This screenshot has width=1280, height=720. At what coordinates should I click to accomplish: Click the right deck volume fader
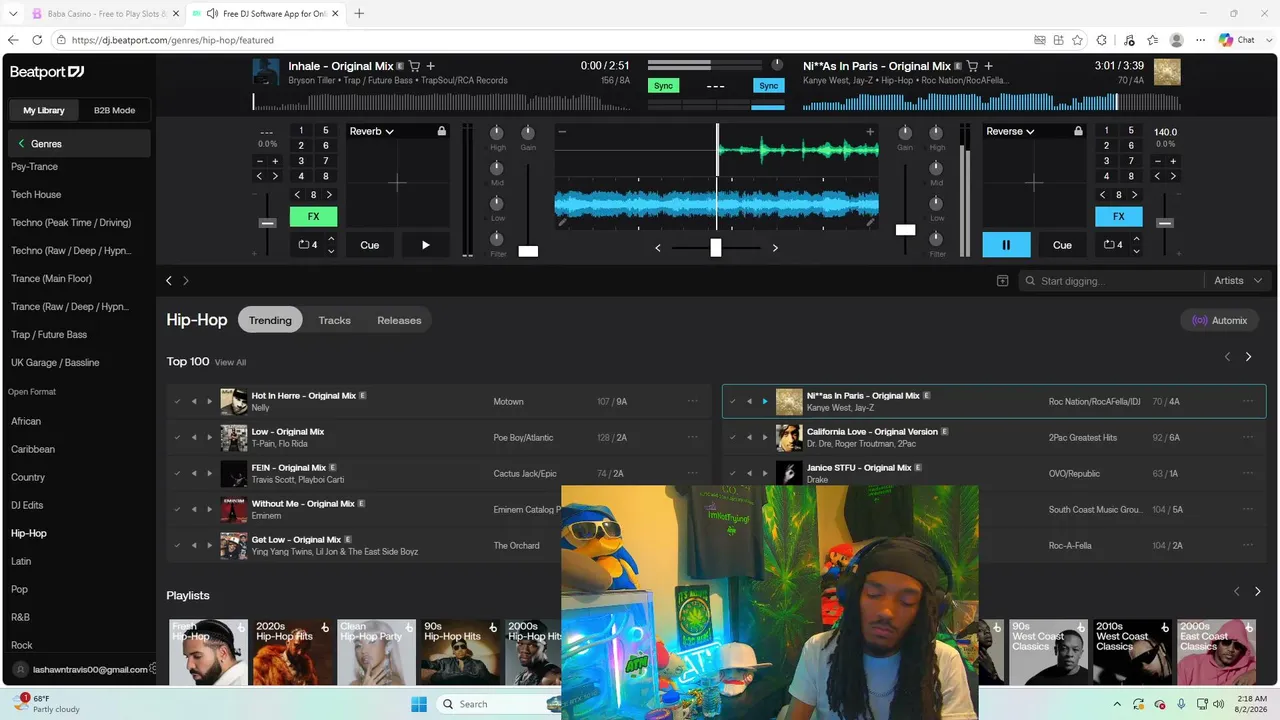(x=905, y=230)
